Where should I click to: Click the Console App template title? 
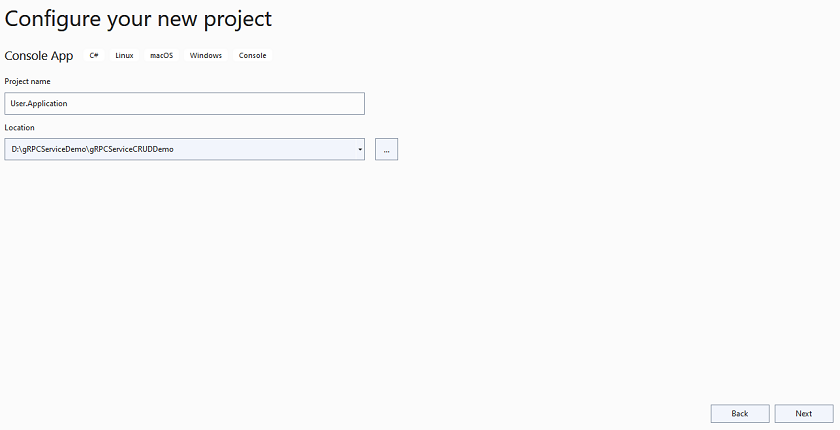pyautogui.click(x=39, y=56)
